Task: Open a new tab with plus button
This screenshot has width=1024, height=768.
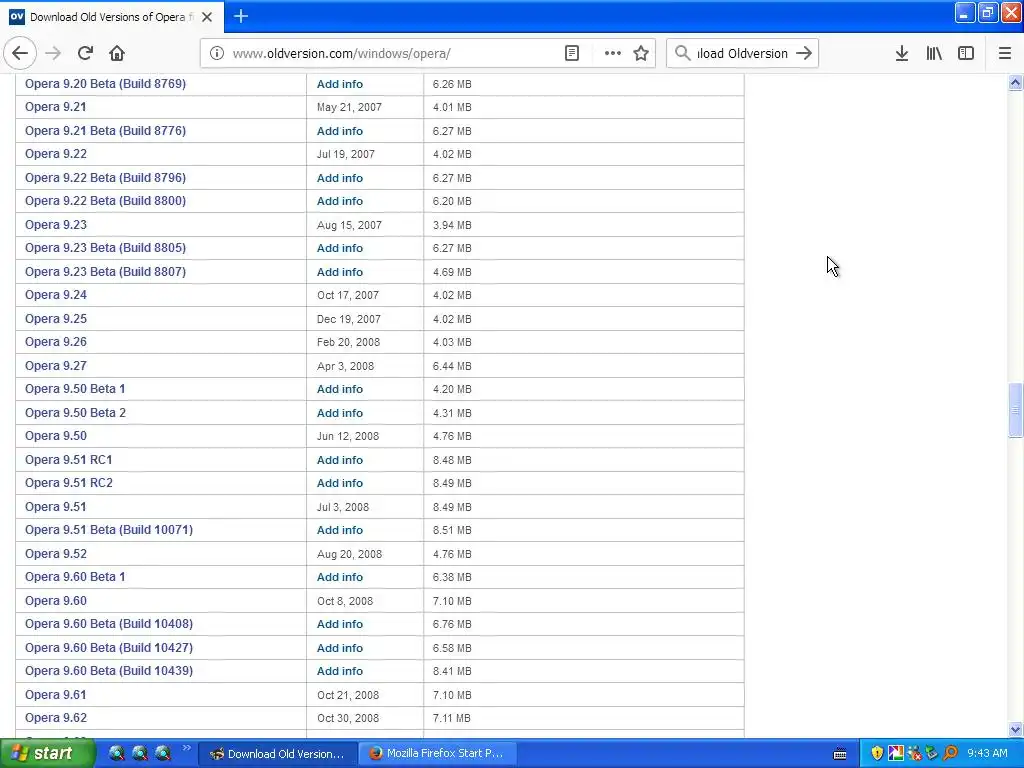Action: 241,16
